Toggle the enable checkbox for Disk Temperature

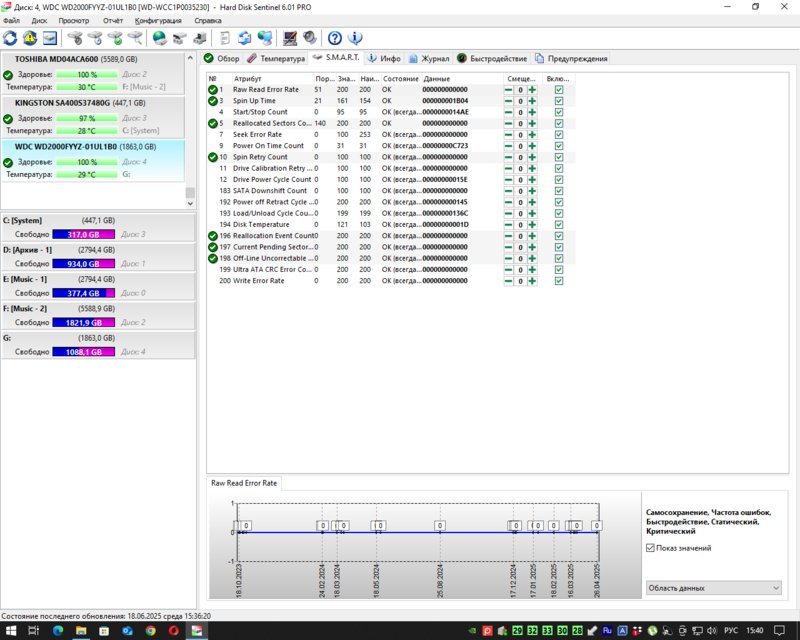[x=559, y=225]
